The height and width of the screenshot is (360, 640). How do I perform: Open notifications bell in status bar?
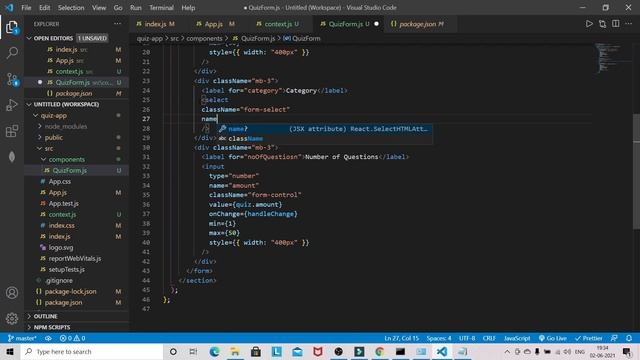(629, 338)
